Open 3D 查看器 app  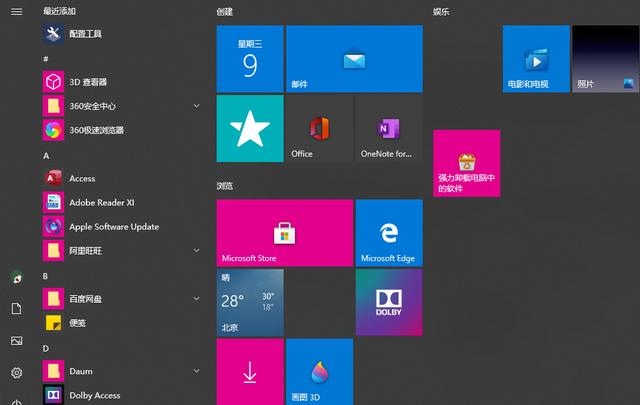(x=122, y=82)
